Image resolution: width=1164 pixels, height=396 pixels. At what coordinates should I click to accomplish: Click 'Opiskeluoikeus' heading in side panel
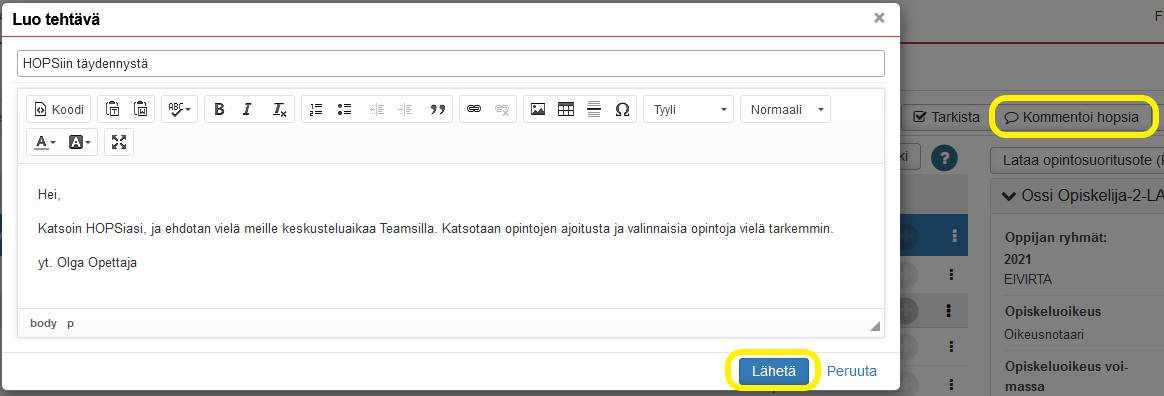click(x=1052, y=311)
